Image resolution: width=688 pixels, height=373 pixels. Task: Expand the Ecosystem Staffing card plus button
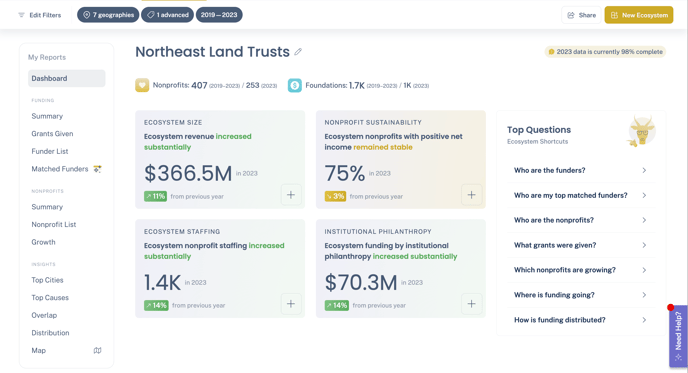click(291, 304)
